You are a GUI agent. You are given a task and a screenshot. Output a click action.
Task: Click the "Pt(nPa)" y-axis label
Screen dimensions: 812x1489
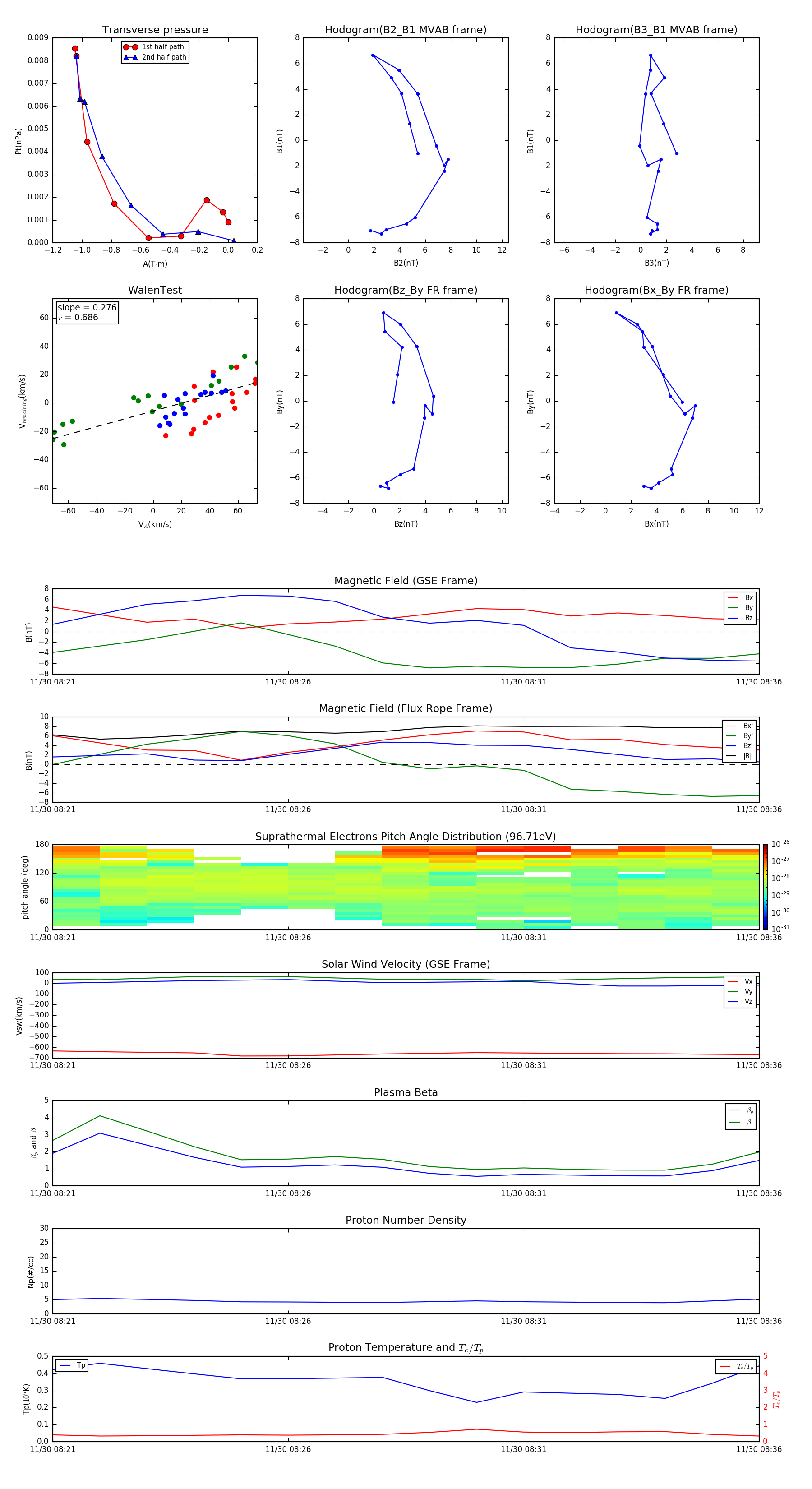click(x=18, y=141)
